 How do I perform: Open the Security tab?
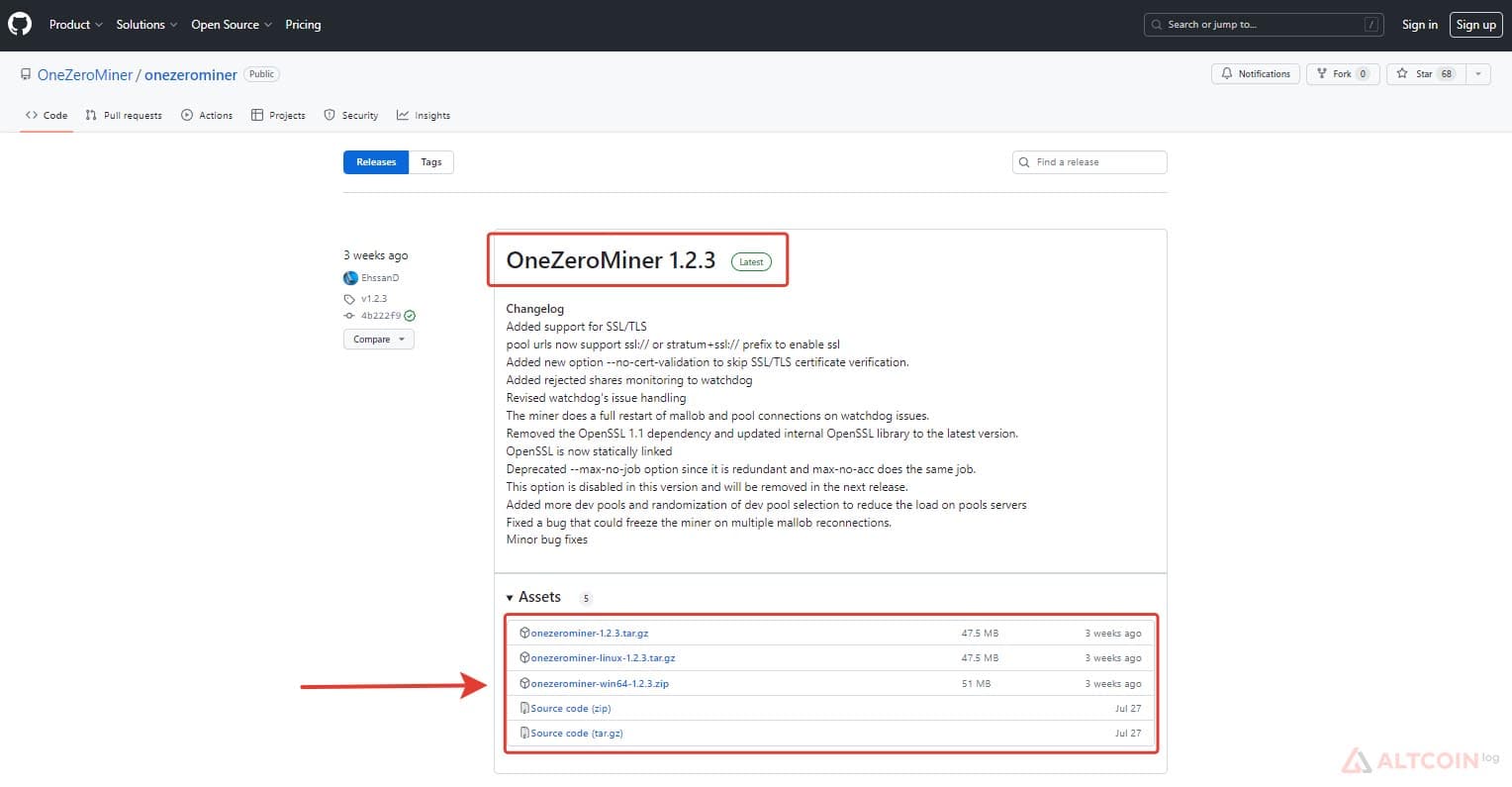click(x=351, y=116)
